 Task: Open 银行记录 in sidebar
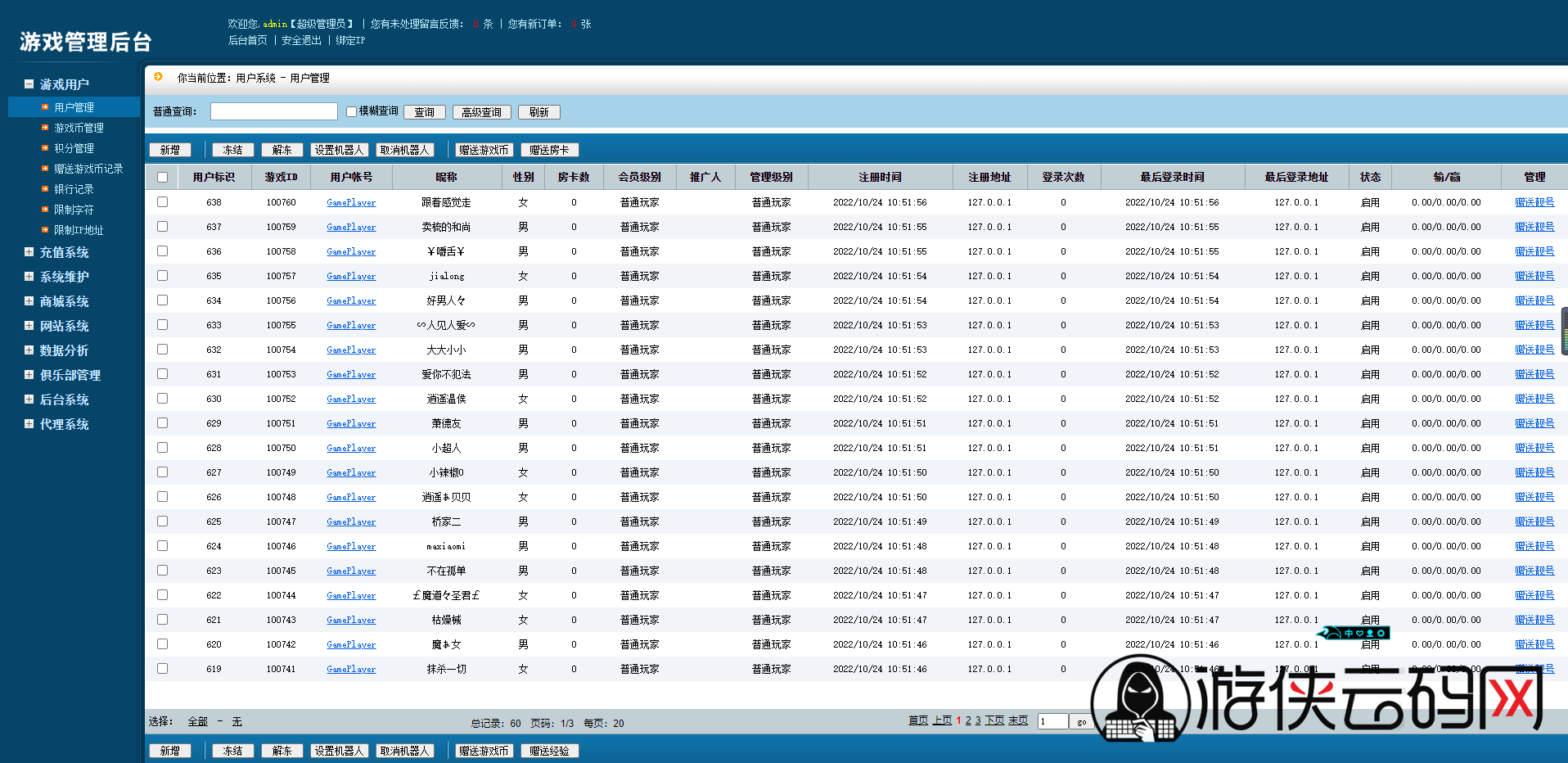click(x=74, y=189)
